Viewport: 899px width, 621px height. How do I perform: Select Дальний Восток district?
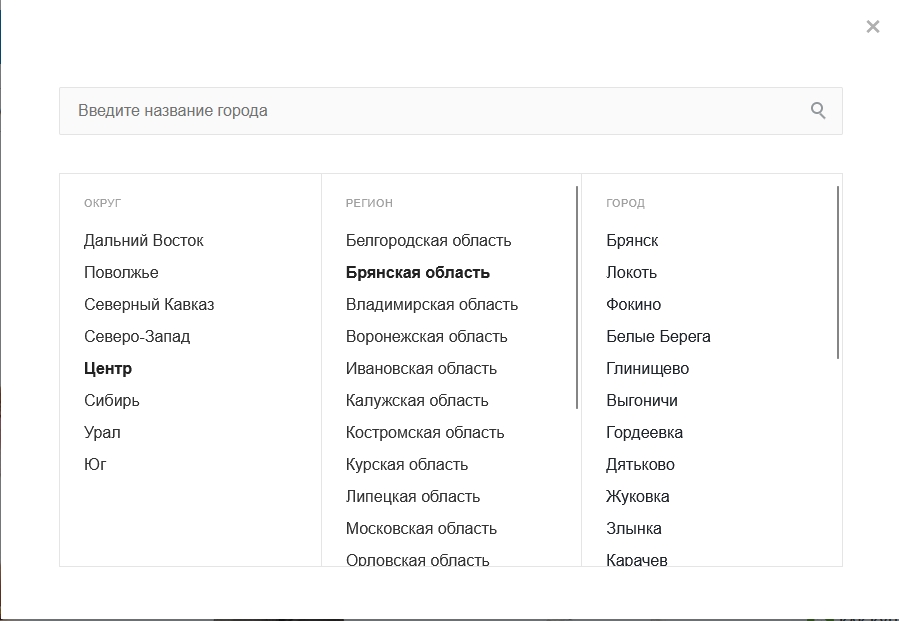click(143, 240)
